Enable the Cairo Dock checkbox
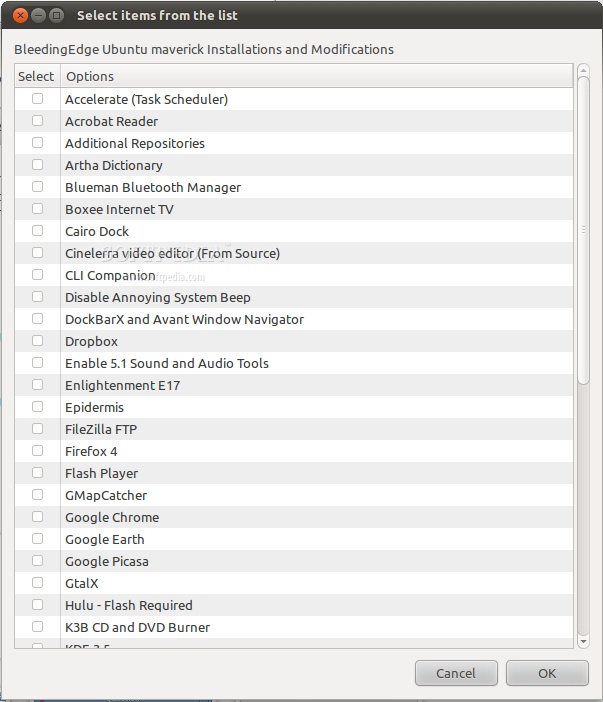The image size is (603, 702). [x=38, y=231]
